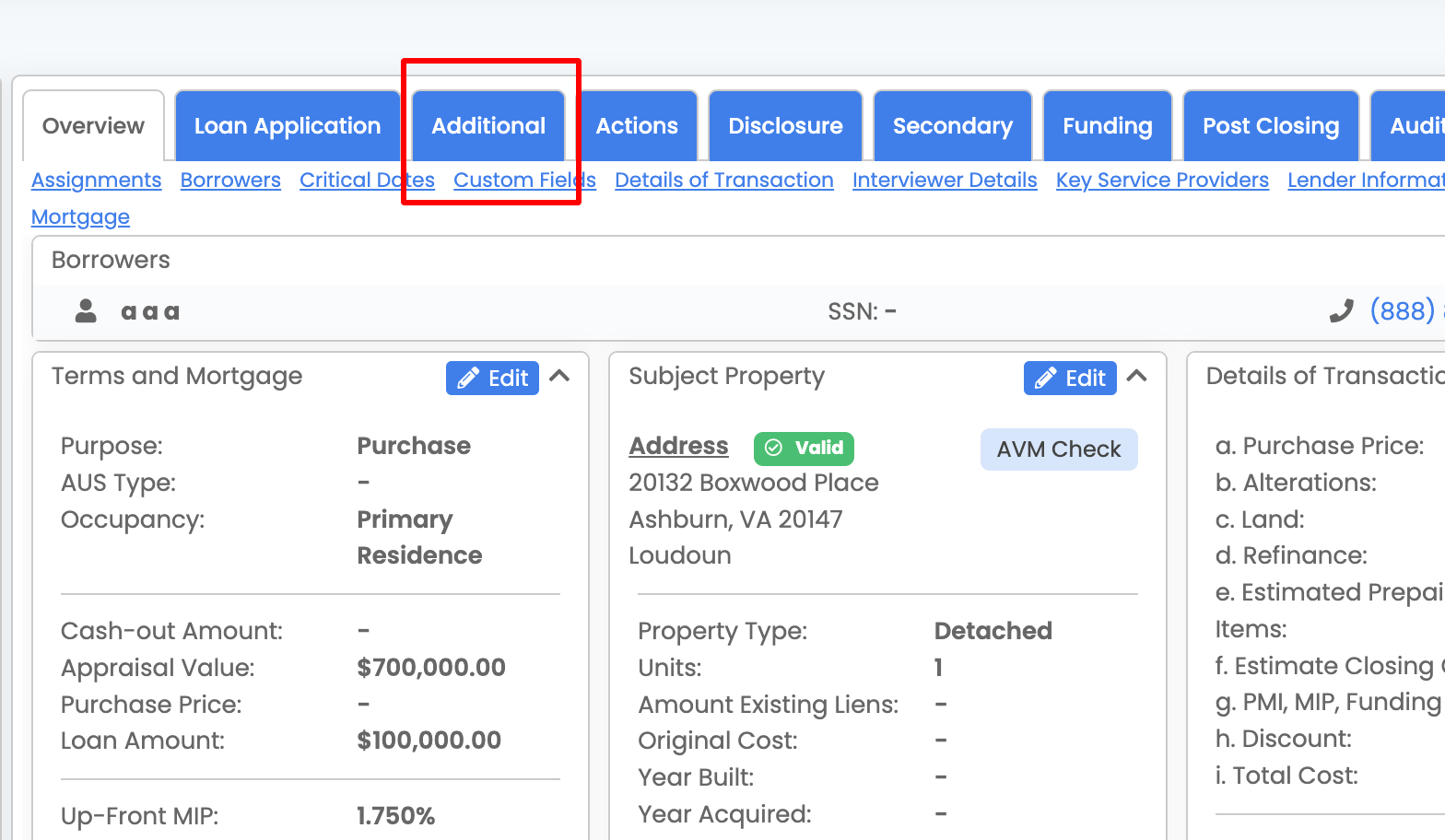Switch to the Loan Application tab
This screenshot has width=1445, height=840.
(x=287, y=125)
